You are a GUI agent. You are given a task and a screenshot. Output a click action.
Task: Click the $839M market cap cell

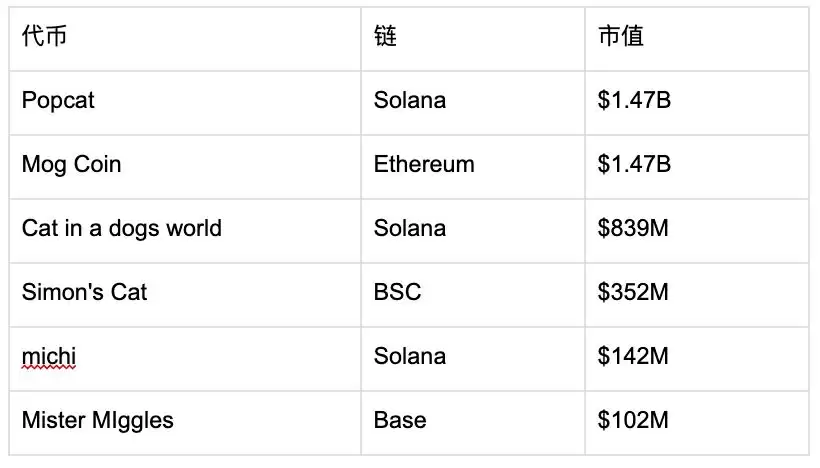coord(632,229)
